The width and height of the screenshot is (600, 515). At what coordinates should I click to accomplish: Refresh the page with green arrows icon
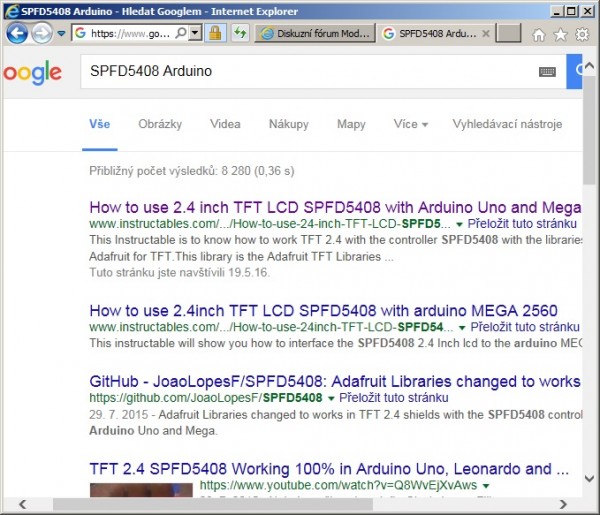tap(240, 33)
